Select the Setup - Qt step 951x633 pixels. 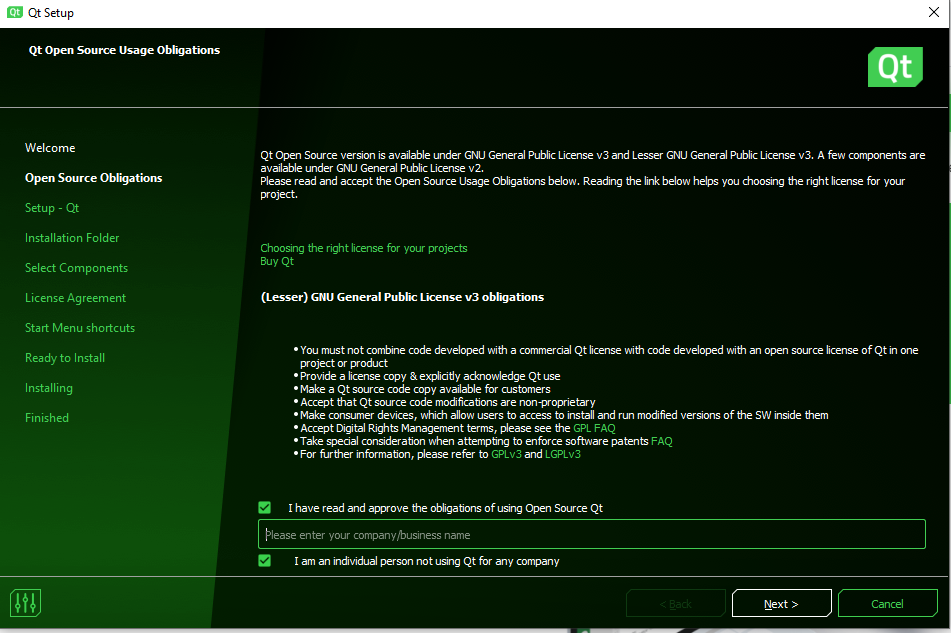52,208
